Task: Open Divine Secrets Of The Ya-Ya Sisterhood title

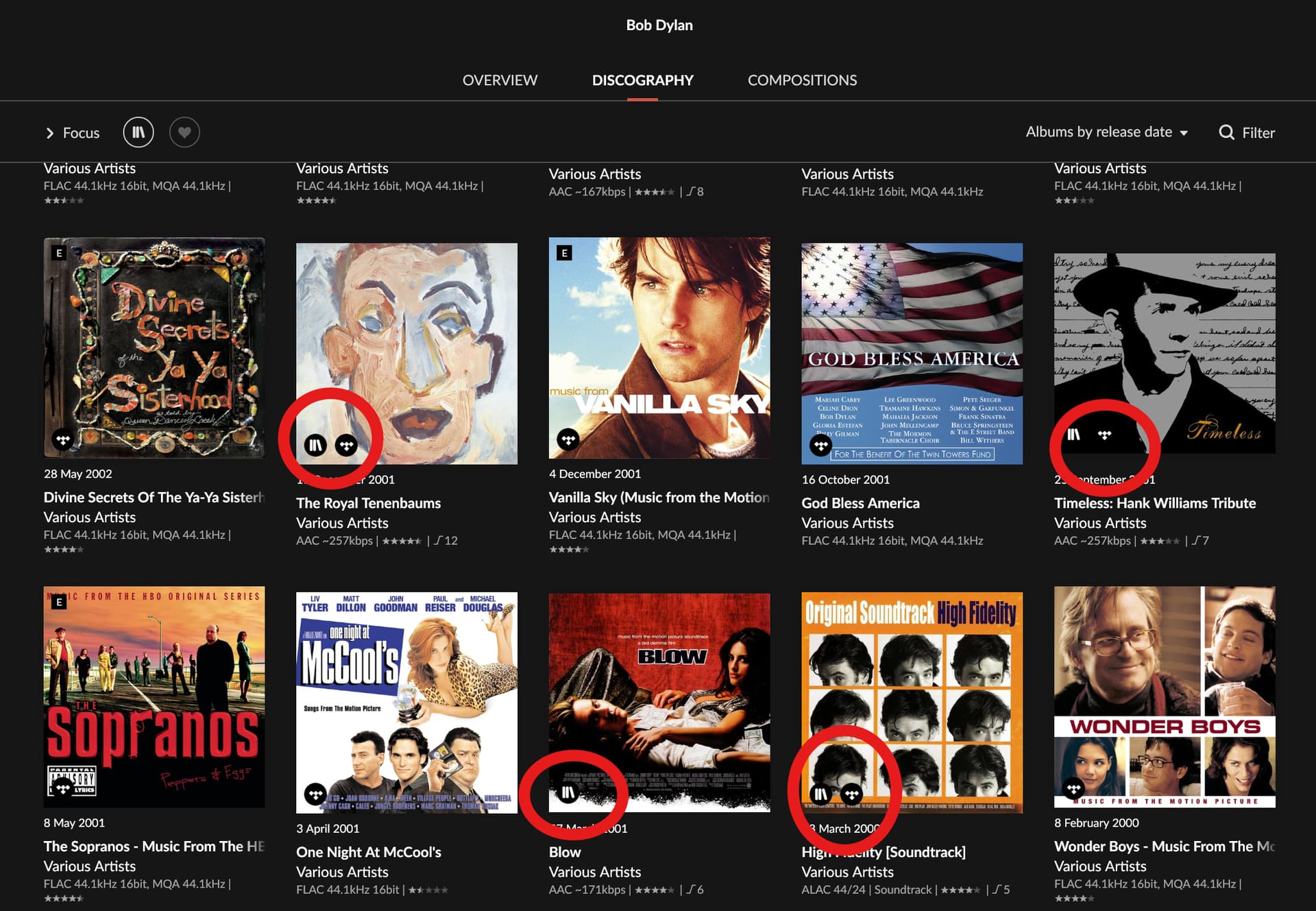Action: tap(154, 498)
